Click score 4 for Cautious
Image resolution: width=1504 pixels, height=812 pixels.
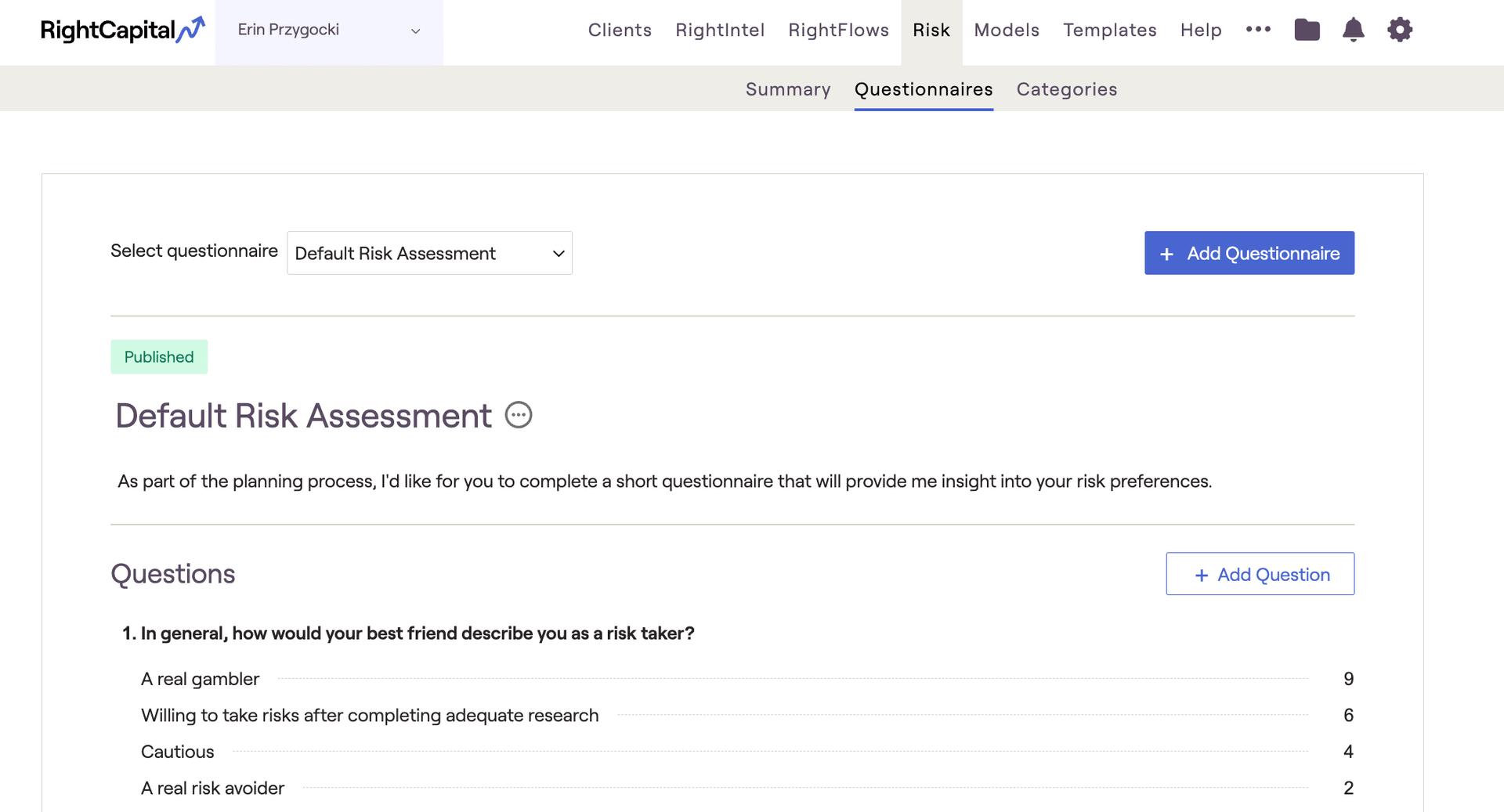click(1348, 752)
